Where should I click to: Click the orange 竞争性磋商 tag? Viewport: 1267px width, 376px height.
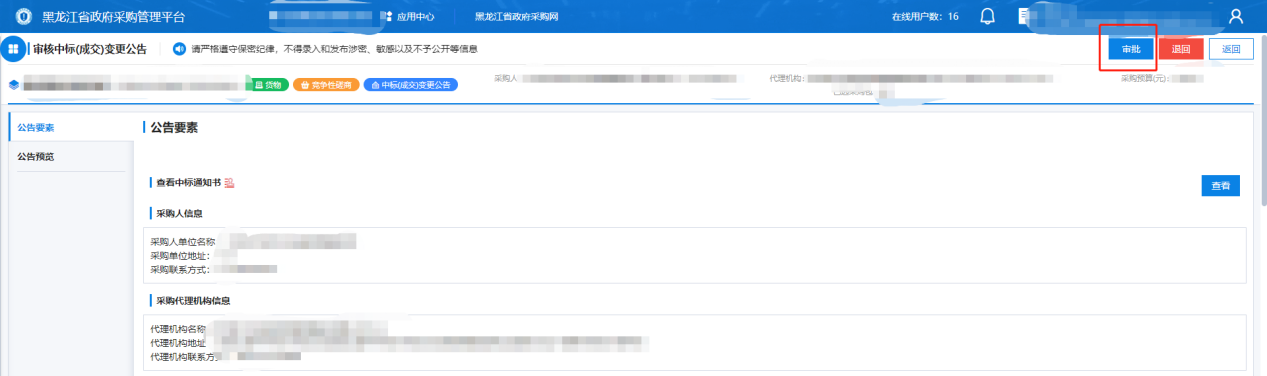pos(326,85)
